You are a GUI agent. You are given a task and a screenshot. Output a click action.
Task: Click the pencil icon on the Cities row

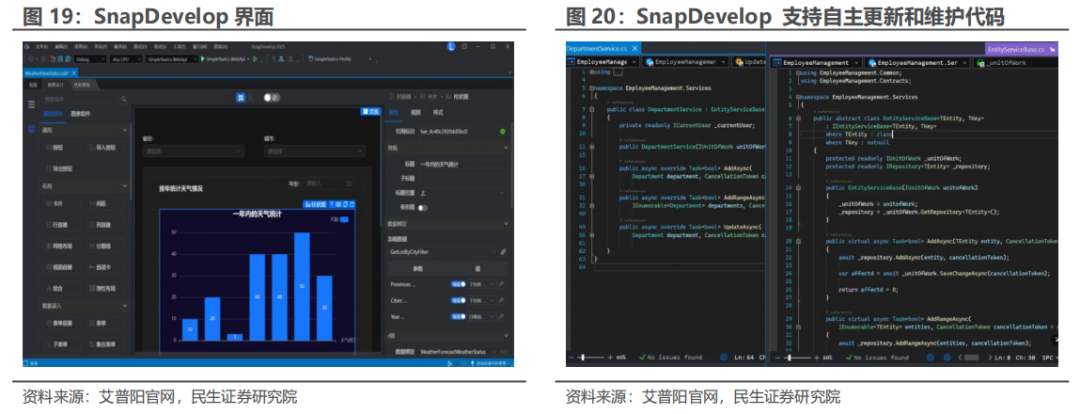501,300
